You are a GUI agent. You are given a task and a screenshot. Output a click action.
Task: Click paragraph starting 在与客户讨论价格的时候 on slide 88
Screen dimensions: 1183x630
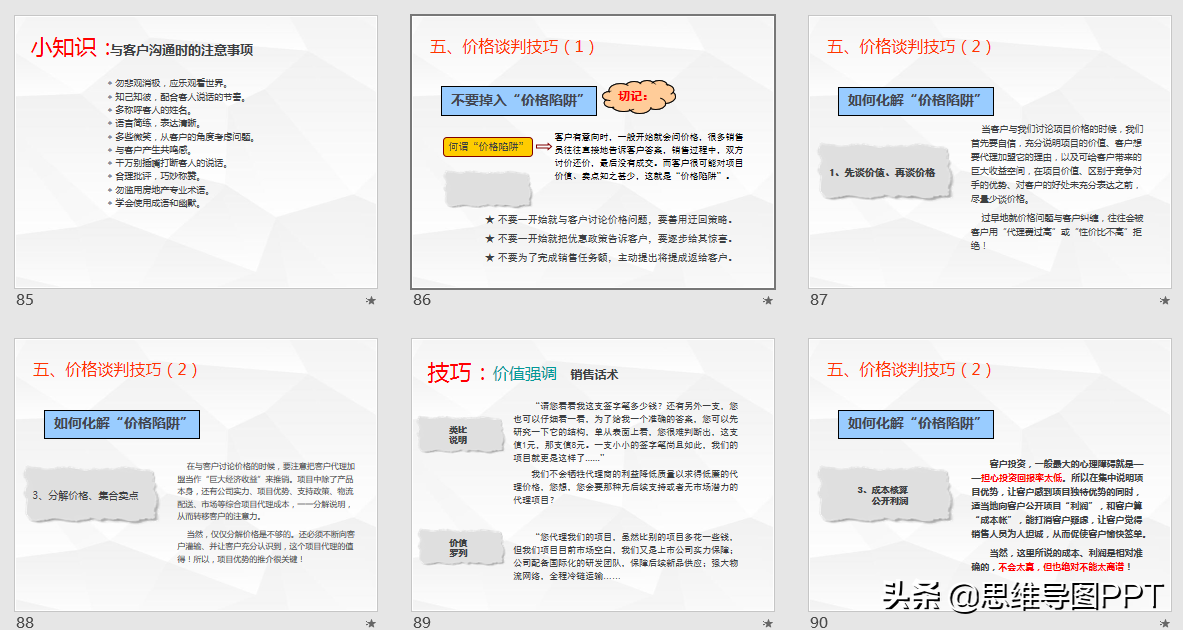click(266, 491)
